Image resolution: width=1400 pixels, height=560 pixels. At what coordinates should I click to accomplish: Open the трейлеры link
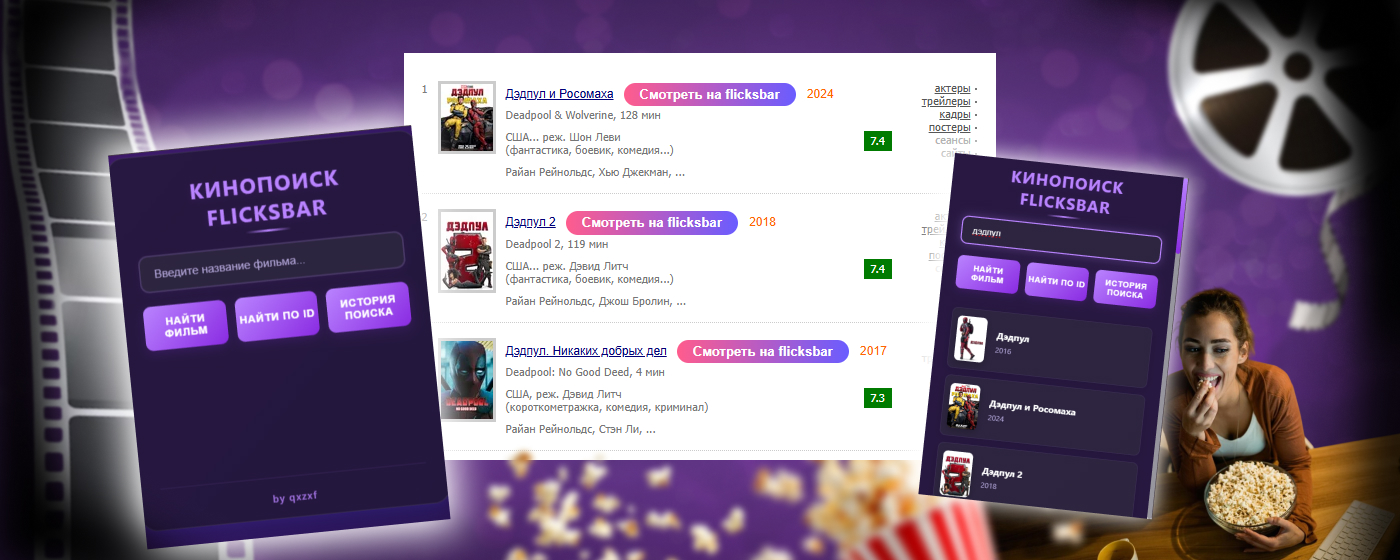[x=945, y=102]
